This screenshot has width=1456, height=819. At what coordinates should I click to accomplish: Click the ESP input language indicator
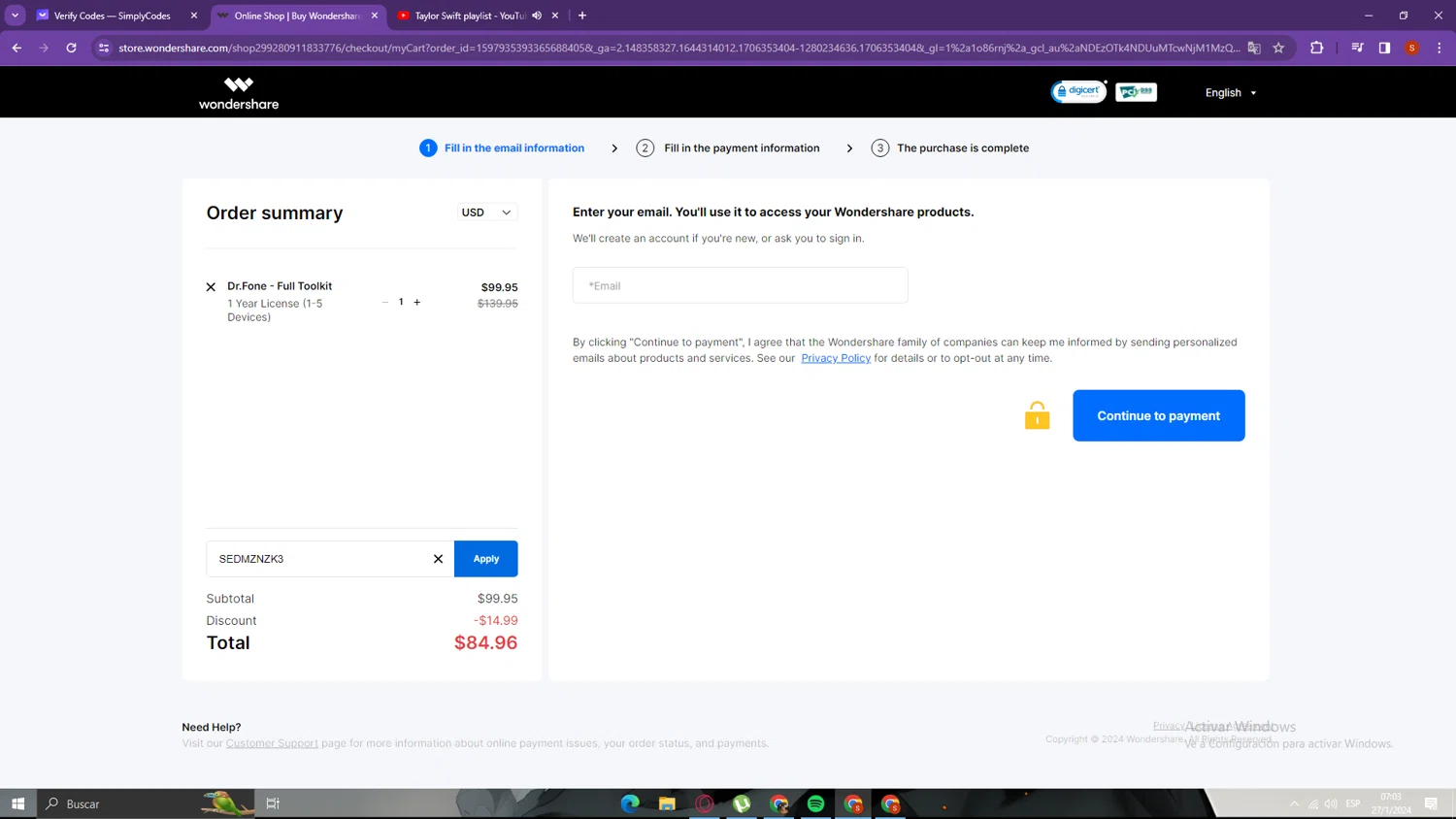1353,803
